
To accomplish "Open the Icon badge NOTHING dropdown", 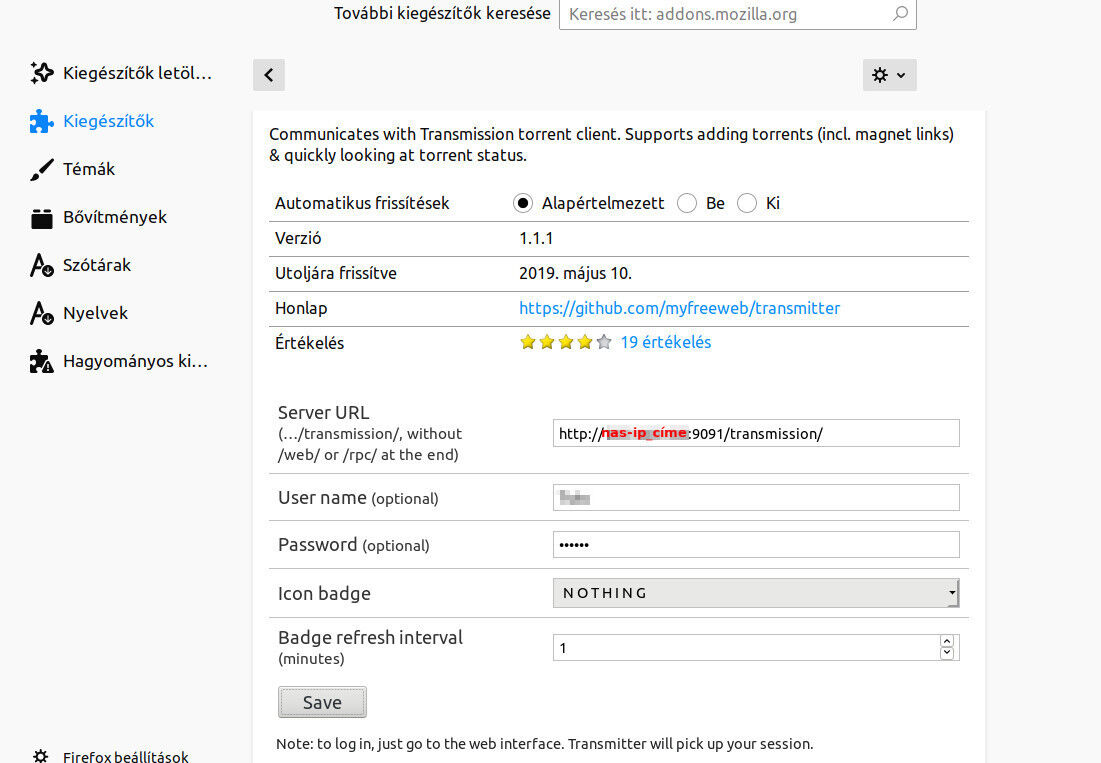I will pos(756,593).
